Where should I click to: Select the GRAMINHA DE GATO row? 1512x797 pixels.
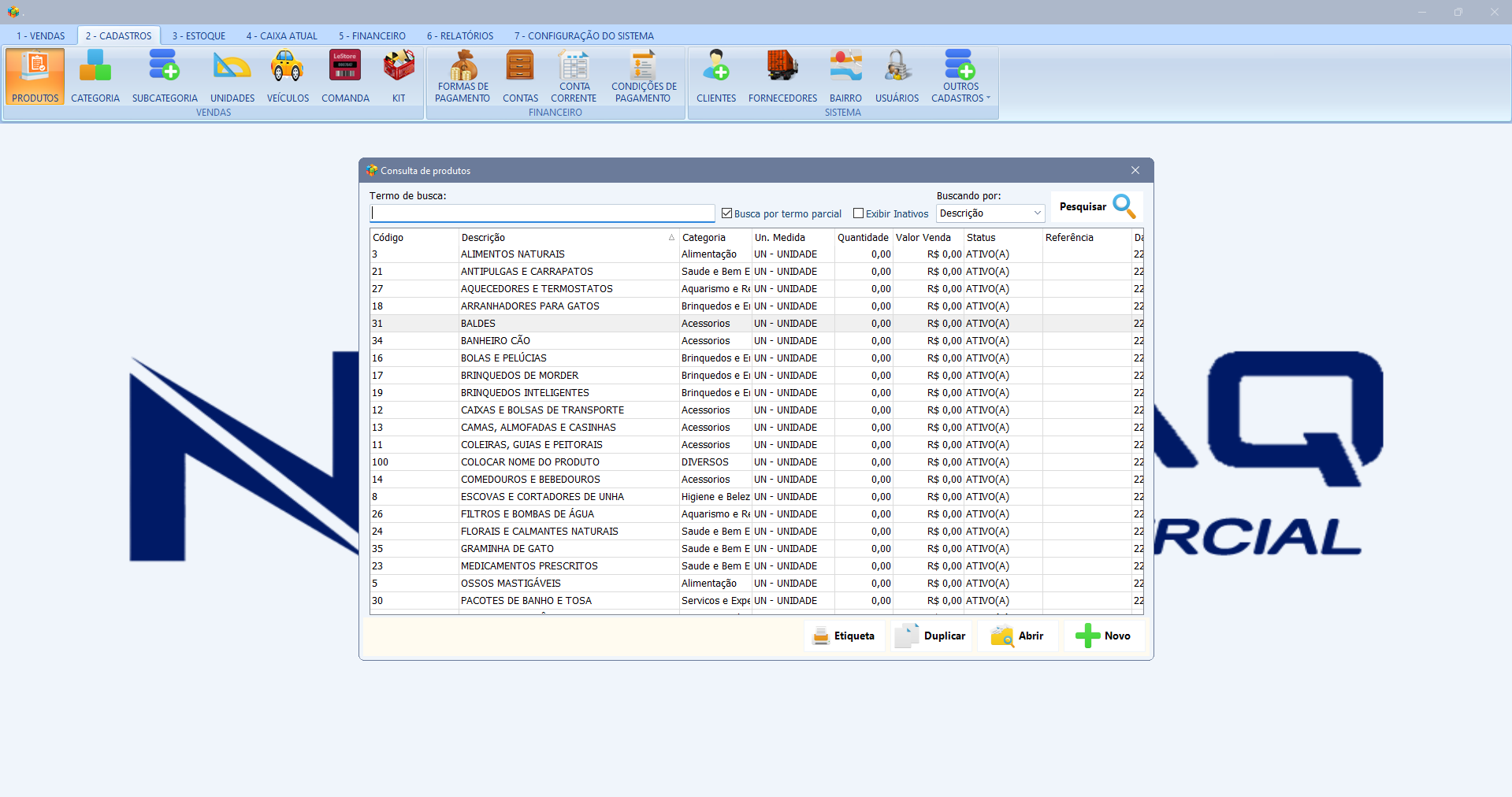coord(756,549)
